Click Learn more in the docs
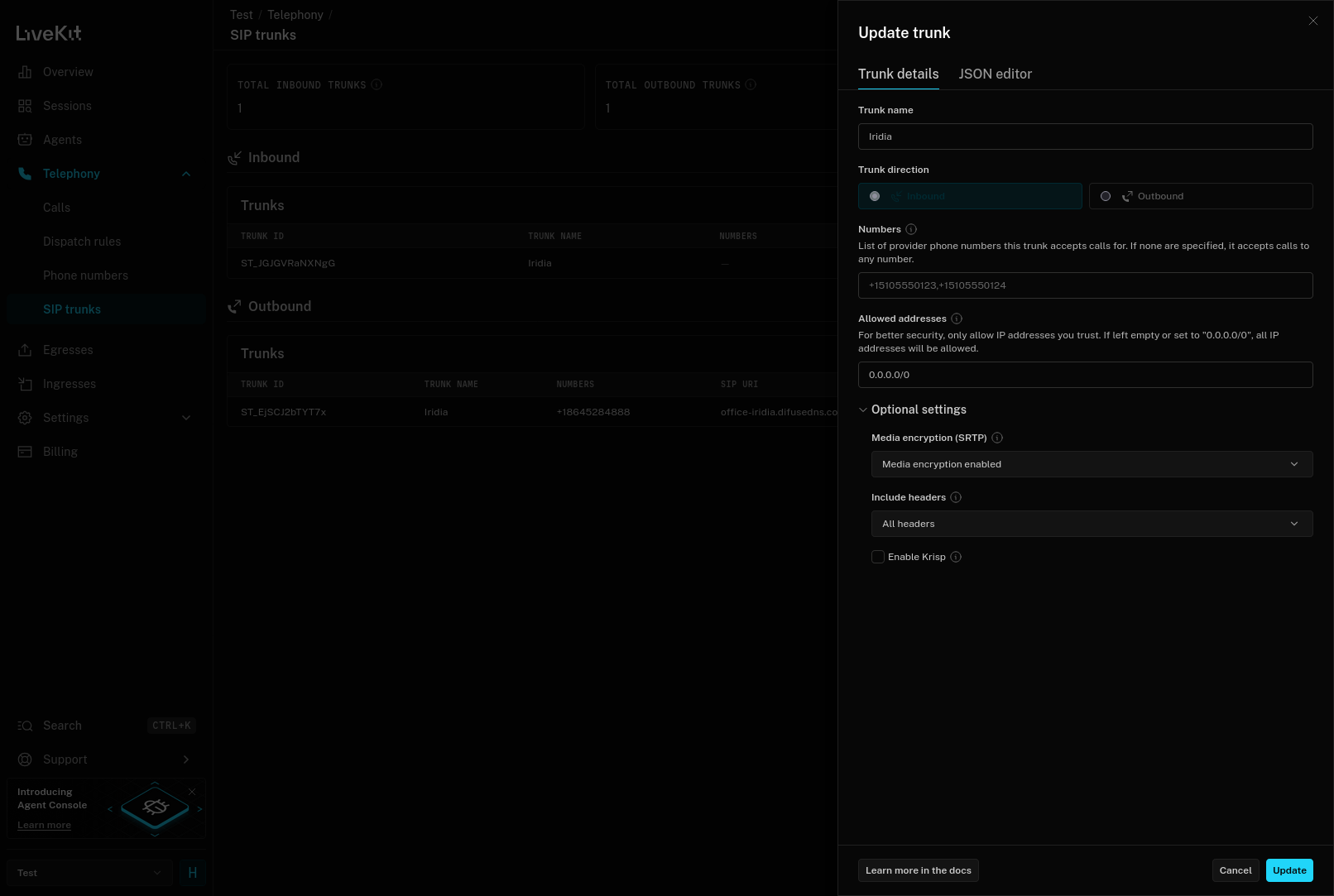Viewport: 1334px width, 896px height. point(918,870)
